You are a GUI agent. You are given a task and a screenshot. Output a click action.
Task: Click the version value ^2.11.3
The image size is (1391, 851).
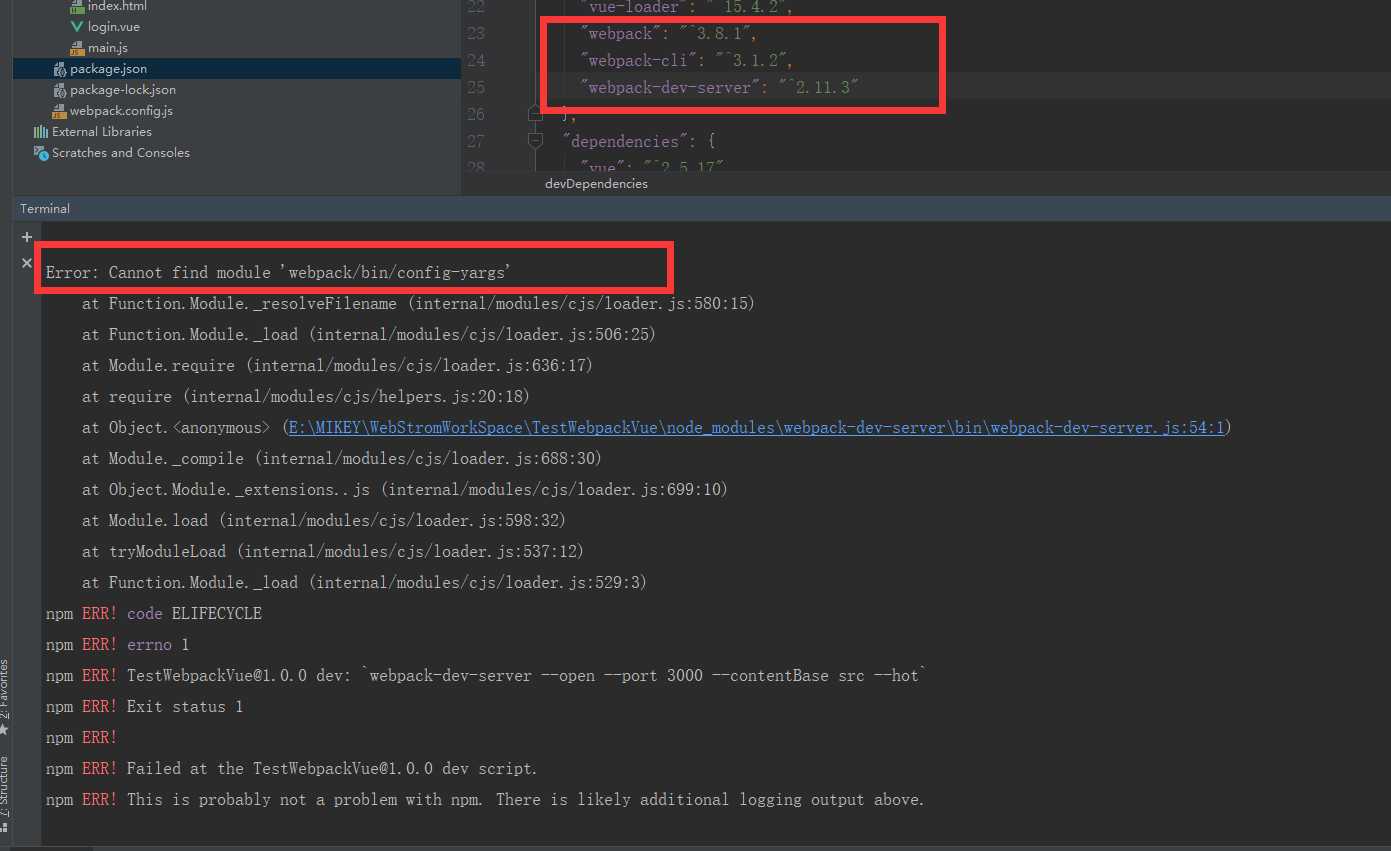pyautogui.click(x=819, y=87)
